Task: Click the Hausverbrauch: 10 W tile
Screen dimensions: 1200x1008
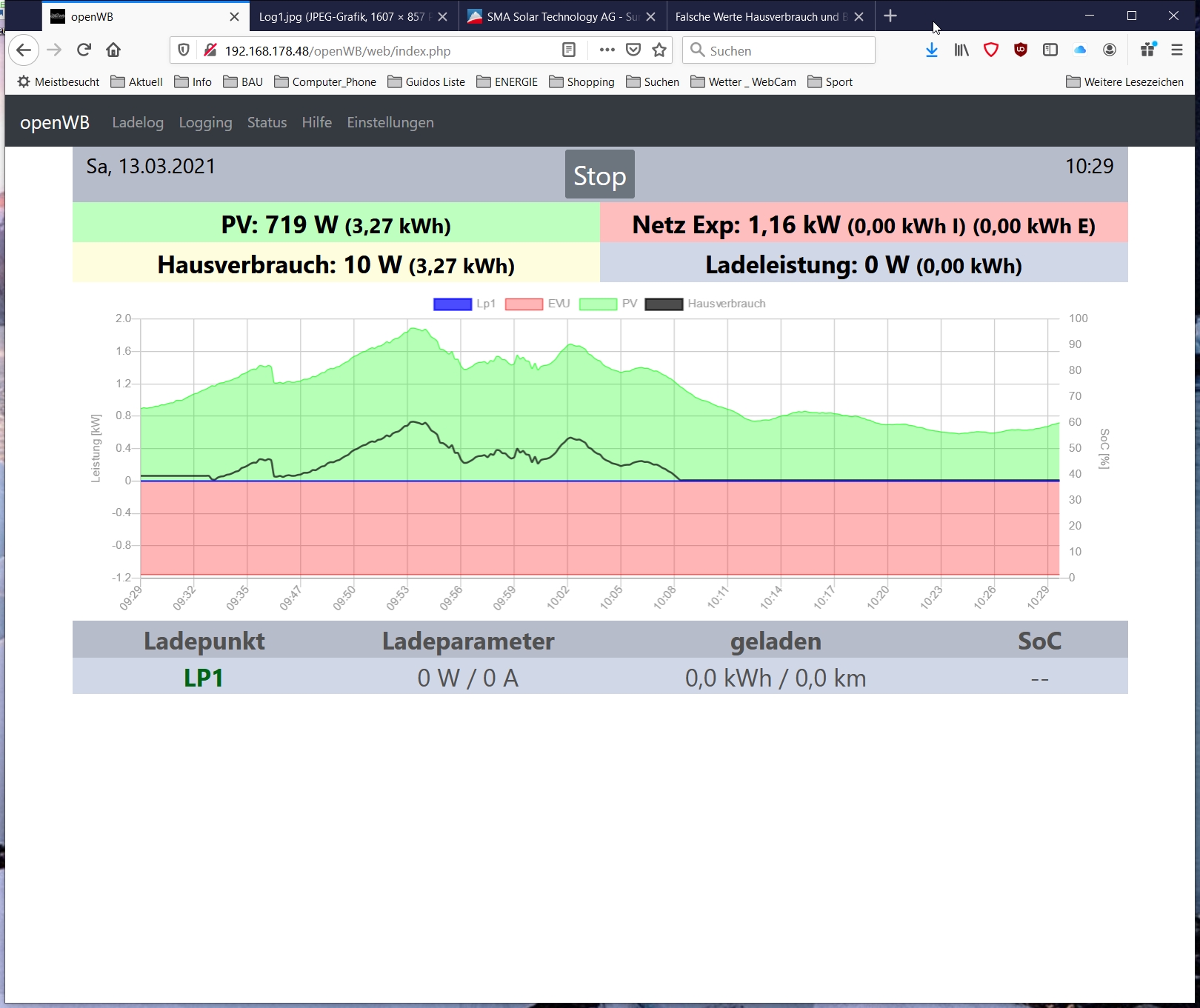Action: click(x=336, y=262)
